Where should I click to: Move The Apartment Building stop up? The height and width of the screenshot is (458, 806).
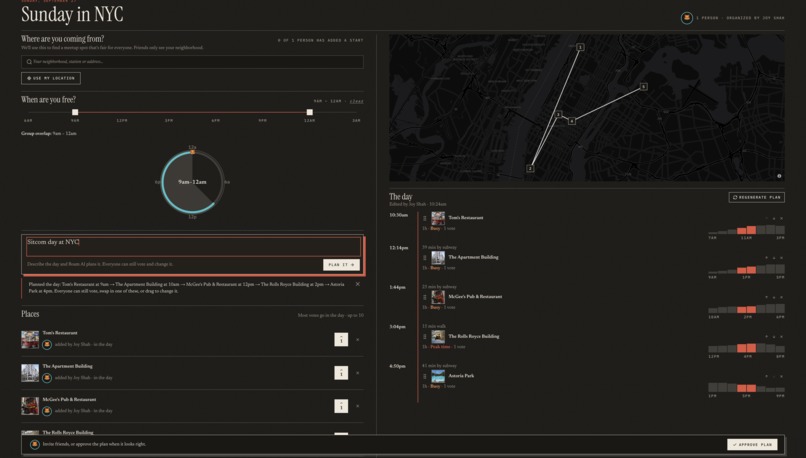click(766, 258)
